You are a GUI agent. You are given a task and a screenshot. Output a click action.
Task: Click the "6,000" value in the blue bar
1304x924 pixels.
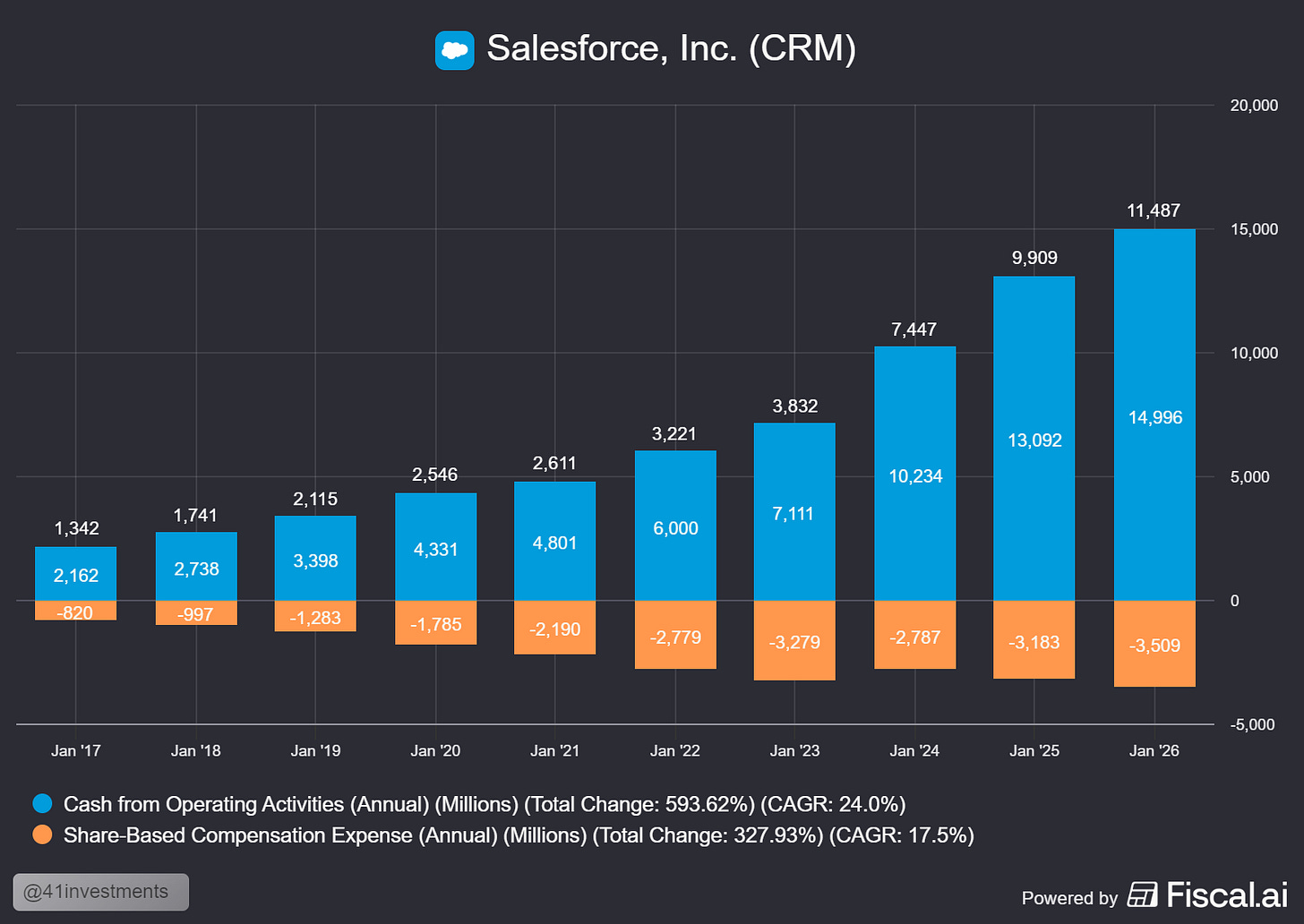(675, 528)
